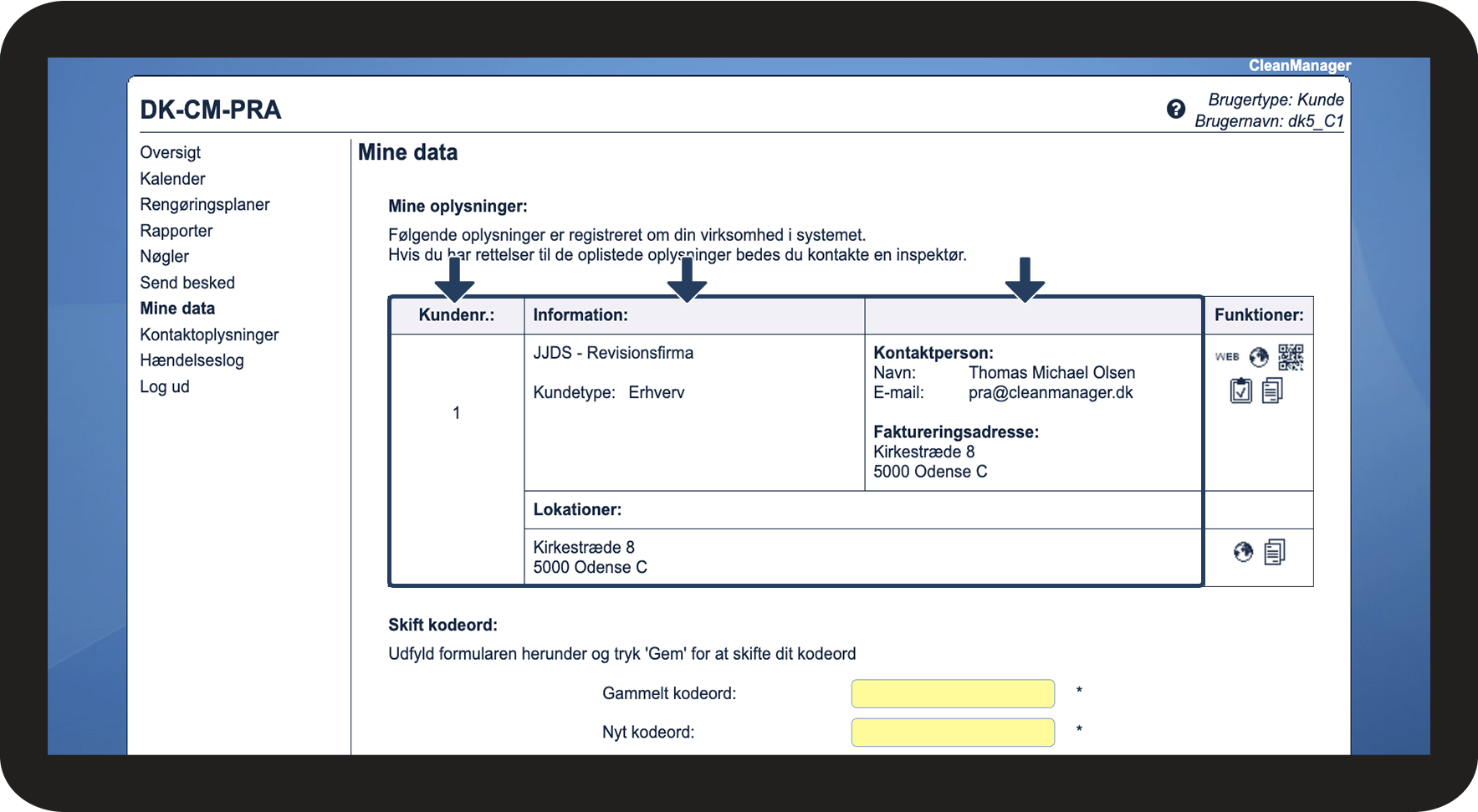Focus the Gammelt kodeord field

[953, 693]
